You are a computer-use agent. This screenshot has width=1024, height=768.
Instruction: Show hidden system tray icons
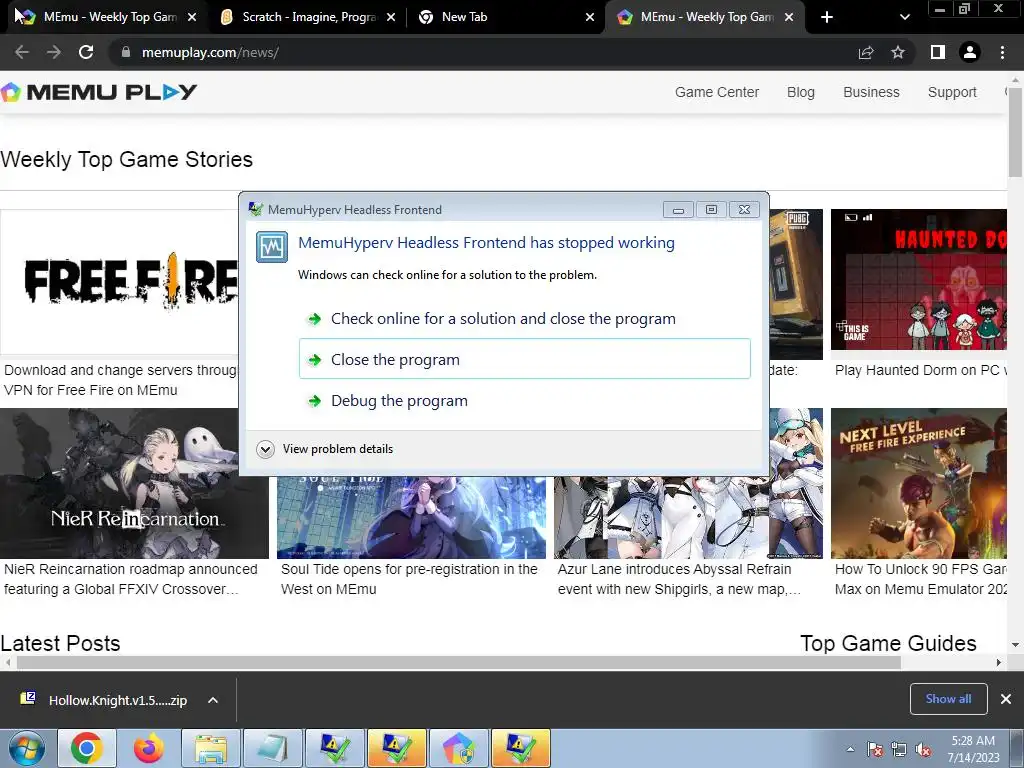pos(850,749)
